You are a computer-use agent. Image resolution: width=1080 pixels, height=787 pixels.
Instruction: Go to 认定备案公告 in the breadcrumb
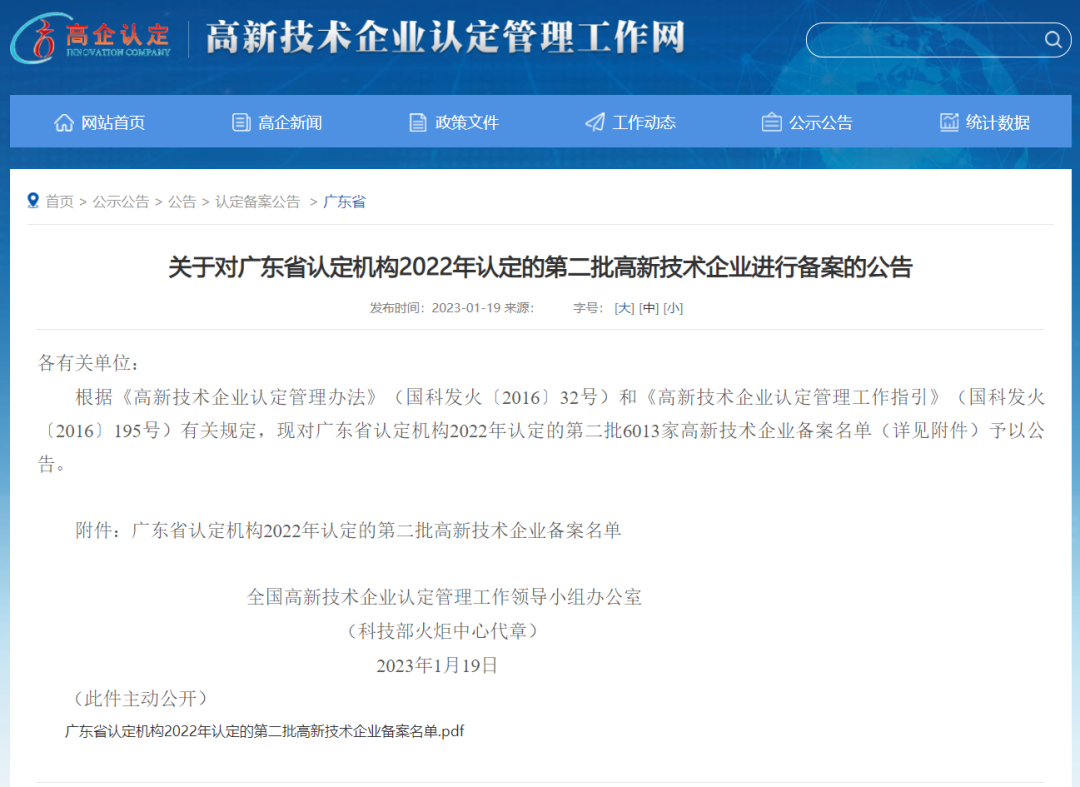pyautogui.click(x=258, y=202)
